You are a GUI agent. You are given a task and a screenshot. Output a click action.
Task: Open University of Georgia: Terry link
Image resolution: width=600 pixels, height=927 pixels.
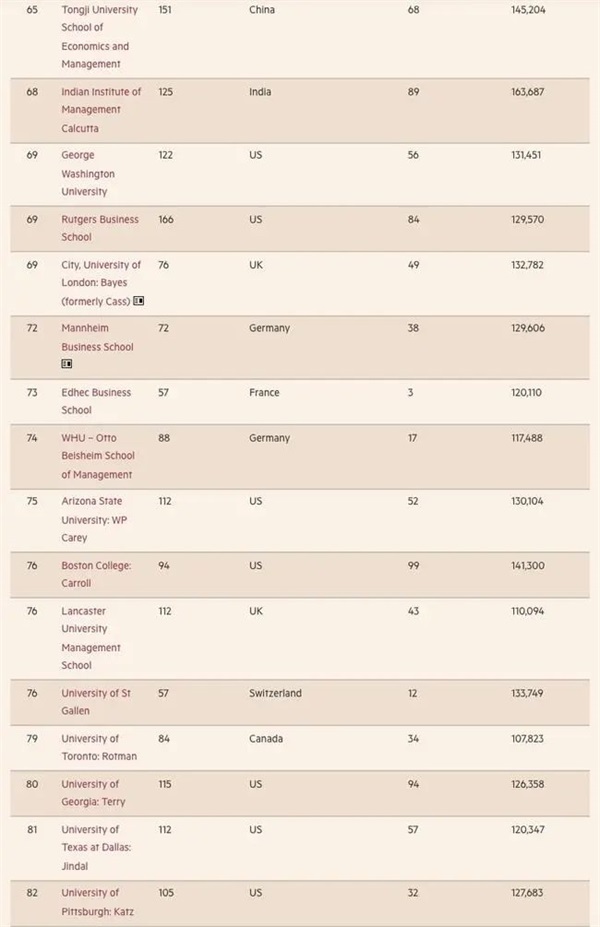pyautogui.click(x=93, y=793)
